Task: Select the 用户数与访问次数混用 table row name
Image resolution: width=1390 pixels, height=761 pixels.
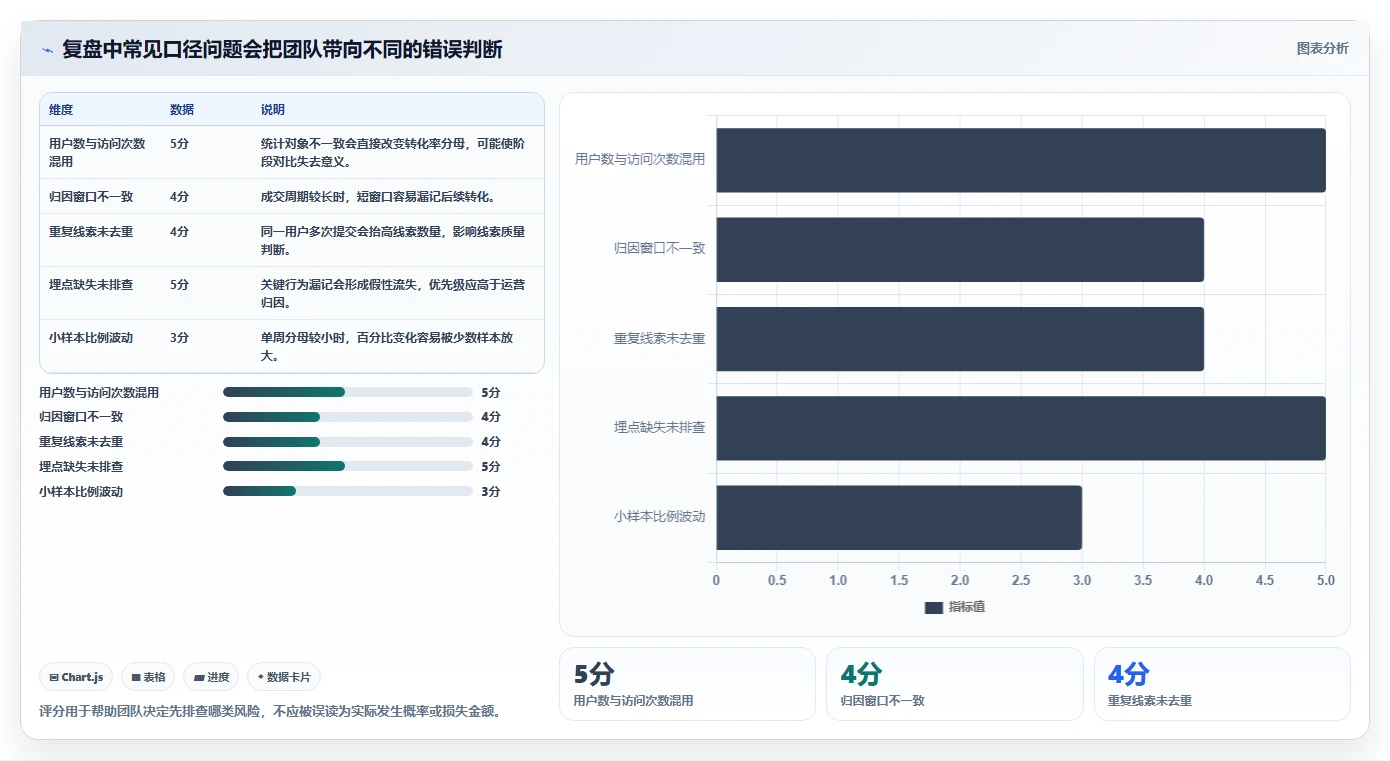Action: coord(97,152)
